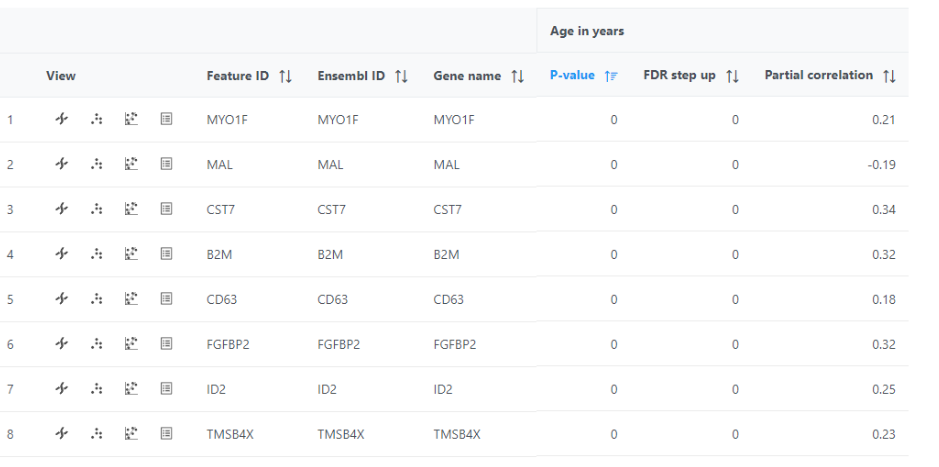Select B2M in Feature ID column
Viewport: 939px width, 467px height.
point(219,254)
